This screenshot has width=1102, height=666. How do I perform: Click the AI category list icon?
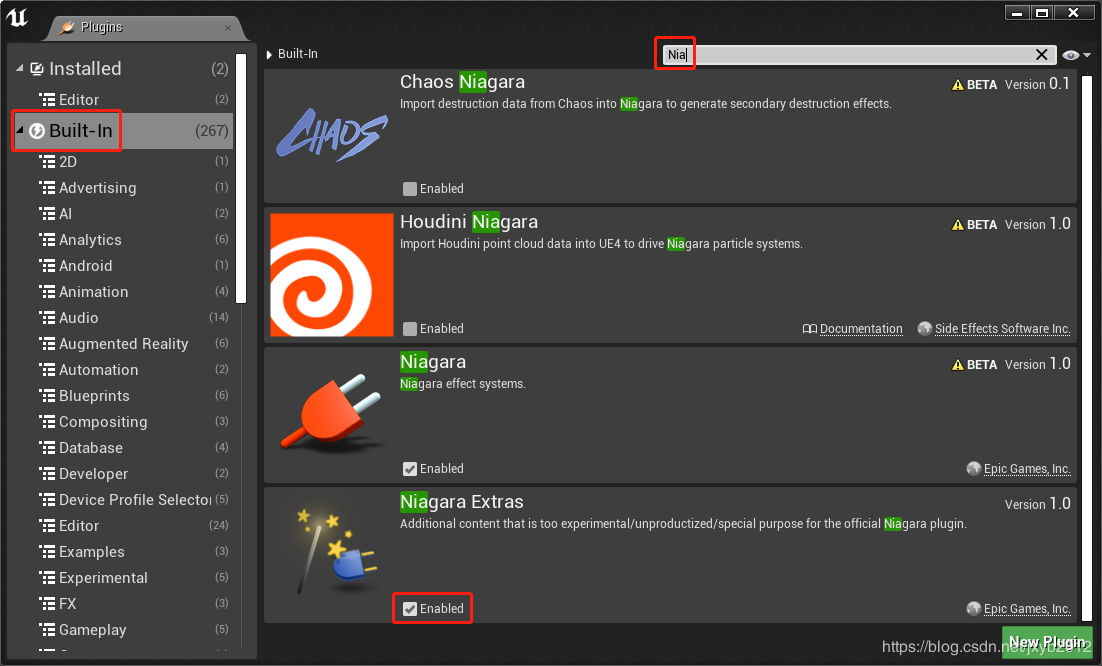coord(47,214)
